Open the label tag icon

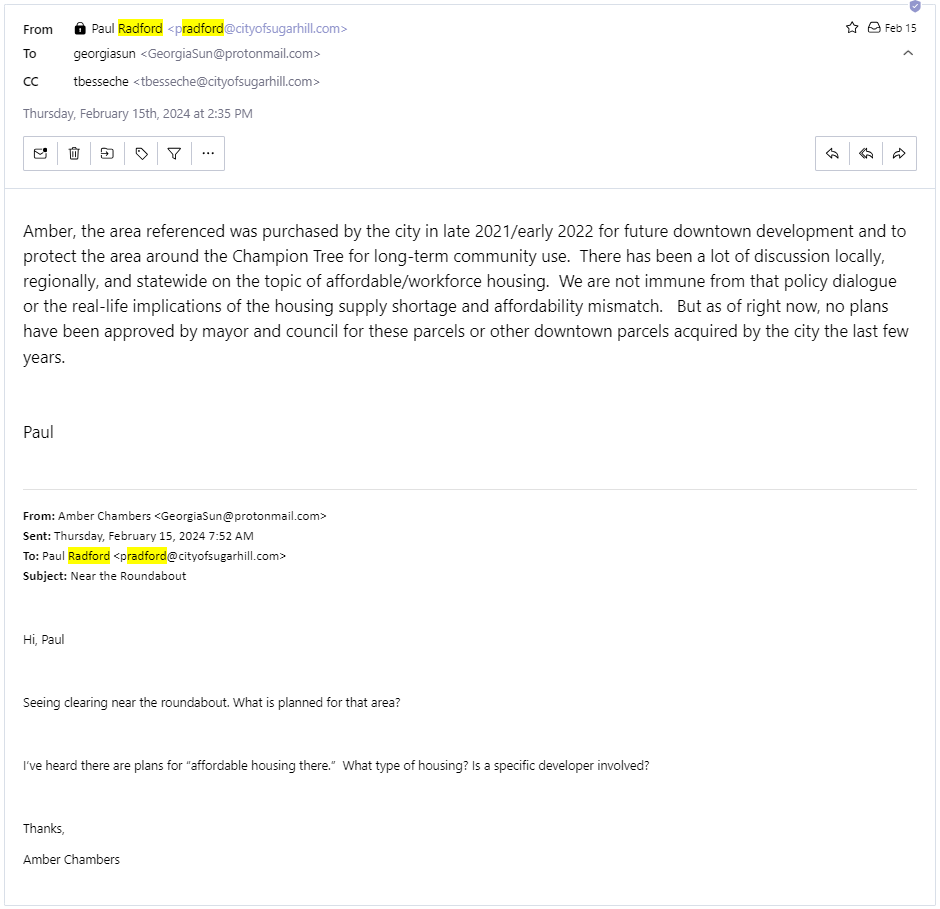point(141,153)
